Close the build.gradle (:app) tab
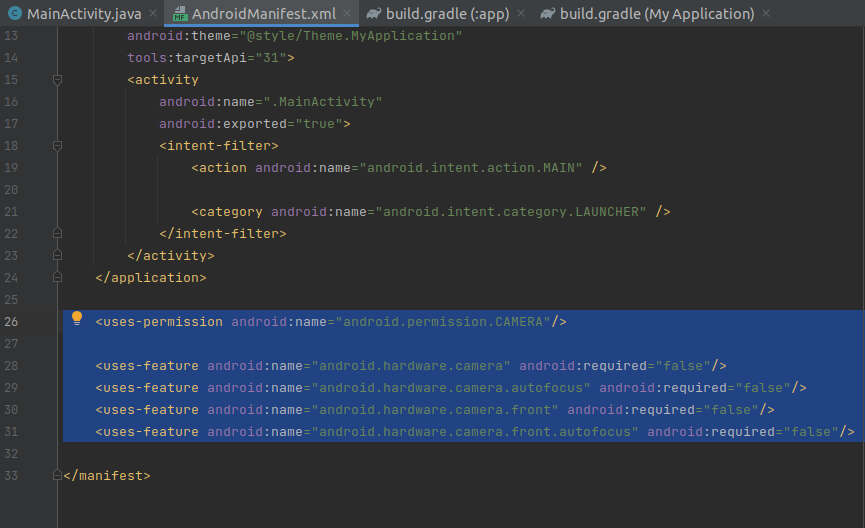Viewport: 865px width, 528px height. pos(525,14)
